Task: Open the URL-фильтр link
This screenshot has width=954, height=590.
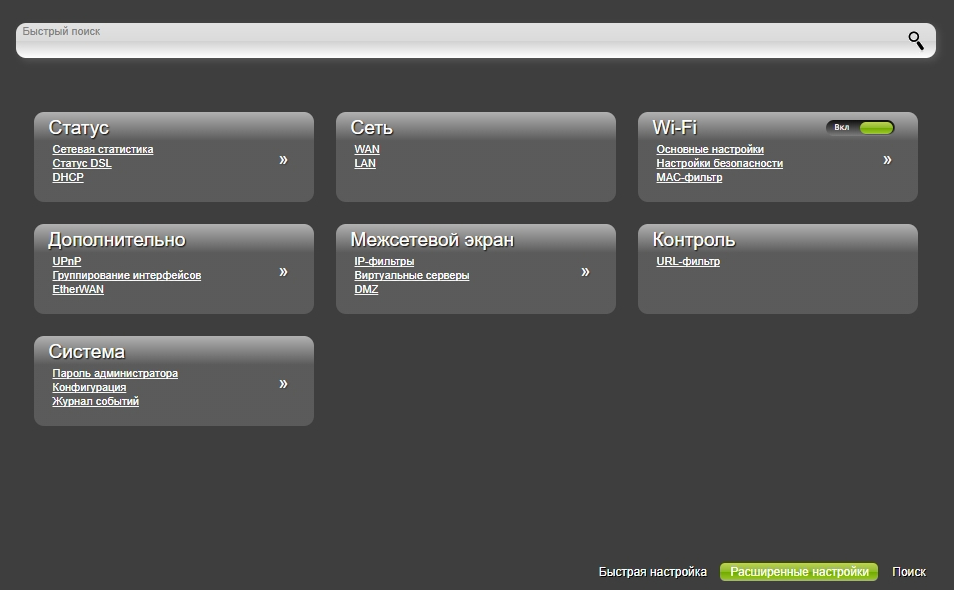Action: pos(688,262)
